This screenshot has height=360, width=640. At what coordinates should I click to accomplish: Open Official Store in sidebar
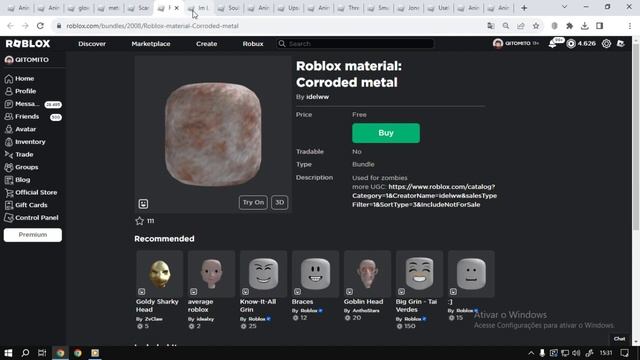pos(36,192)
